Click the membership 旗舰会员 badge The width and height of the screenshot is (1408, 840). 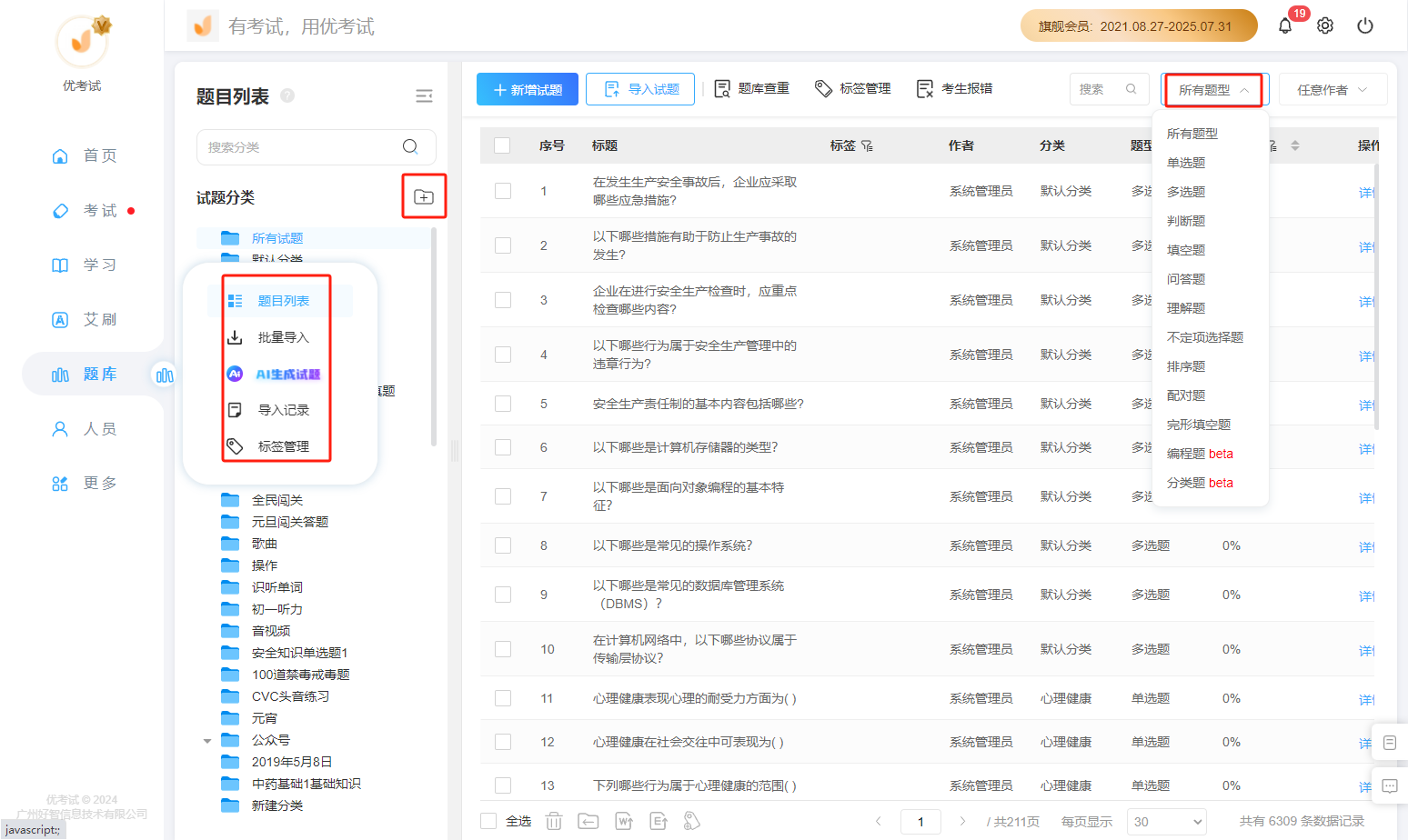pos(1139,25)
